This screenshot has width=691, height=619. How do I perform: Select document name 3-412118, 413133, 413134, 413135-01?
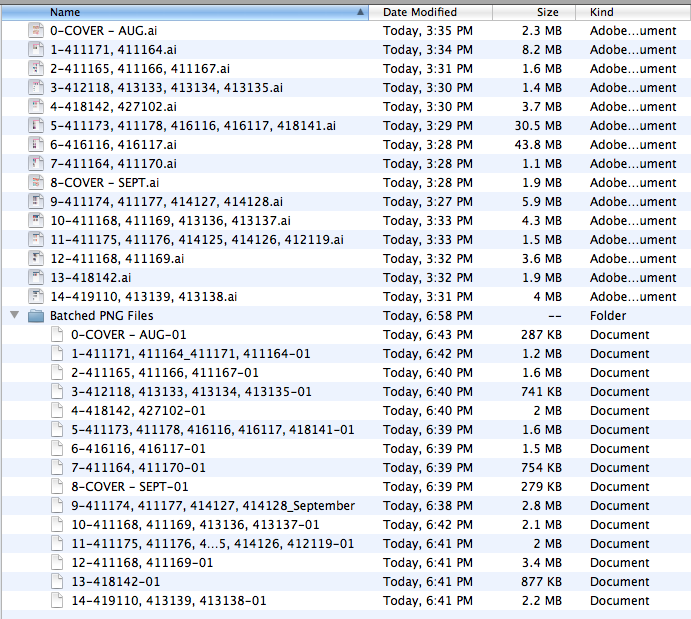(191, 391)
